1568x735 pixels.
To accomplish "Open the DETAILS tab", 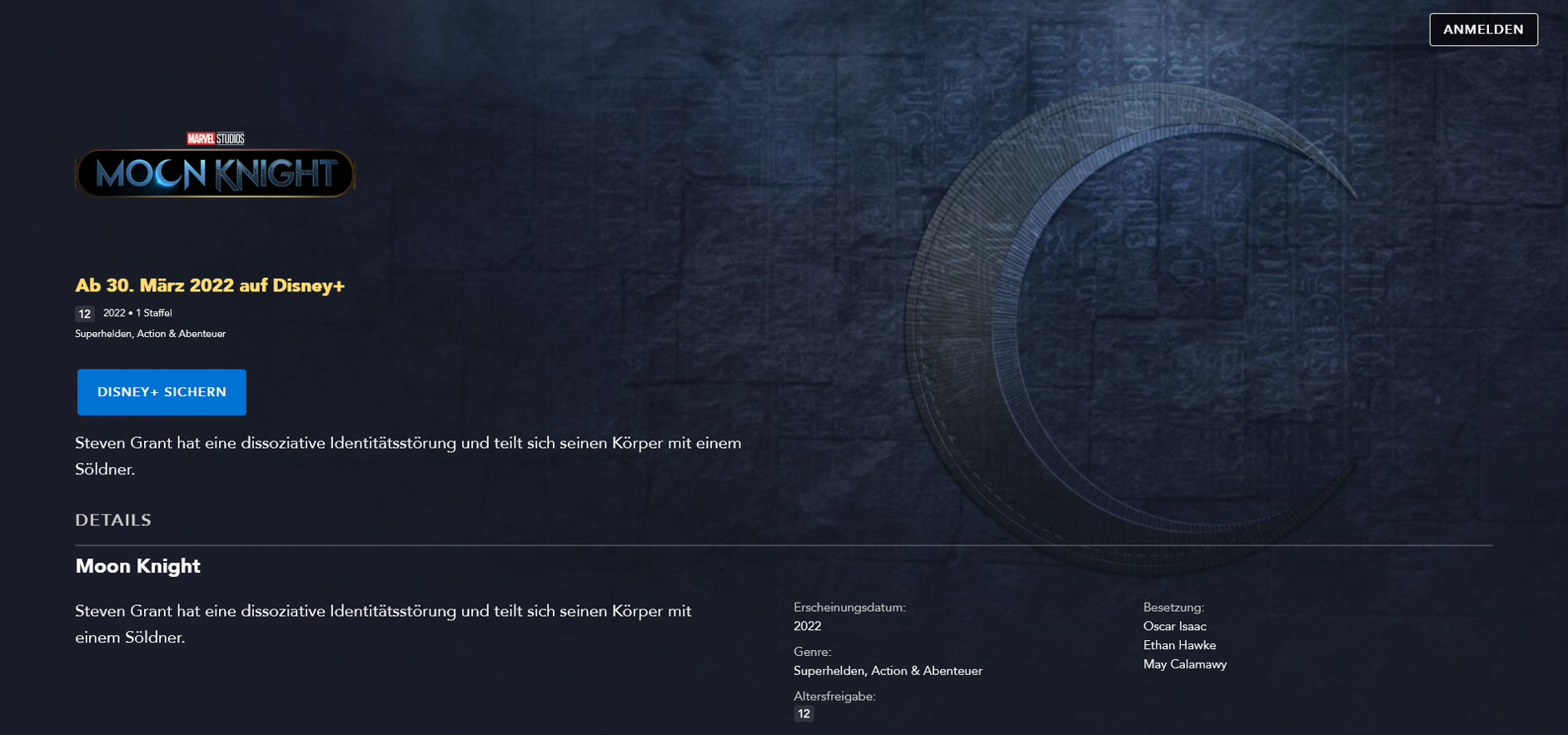I will click(113, 520).
